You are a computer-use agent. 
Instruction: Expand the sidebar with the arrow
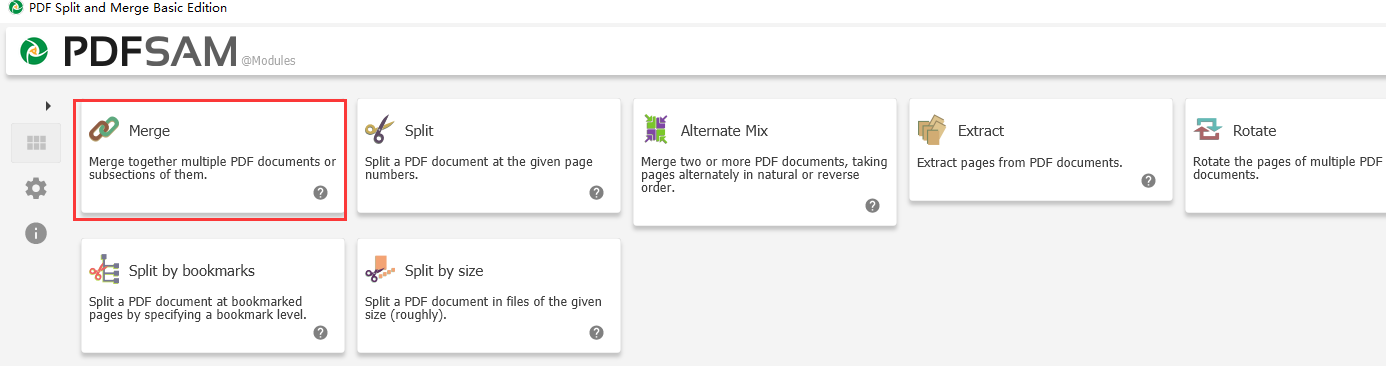pos(48,105)
